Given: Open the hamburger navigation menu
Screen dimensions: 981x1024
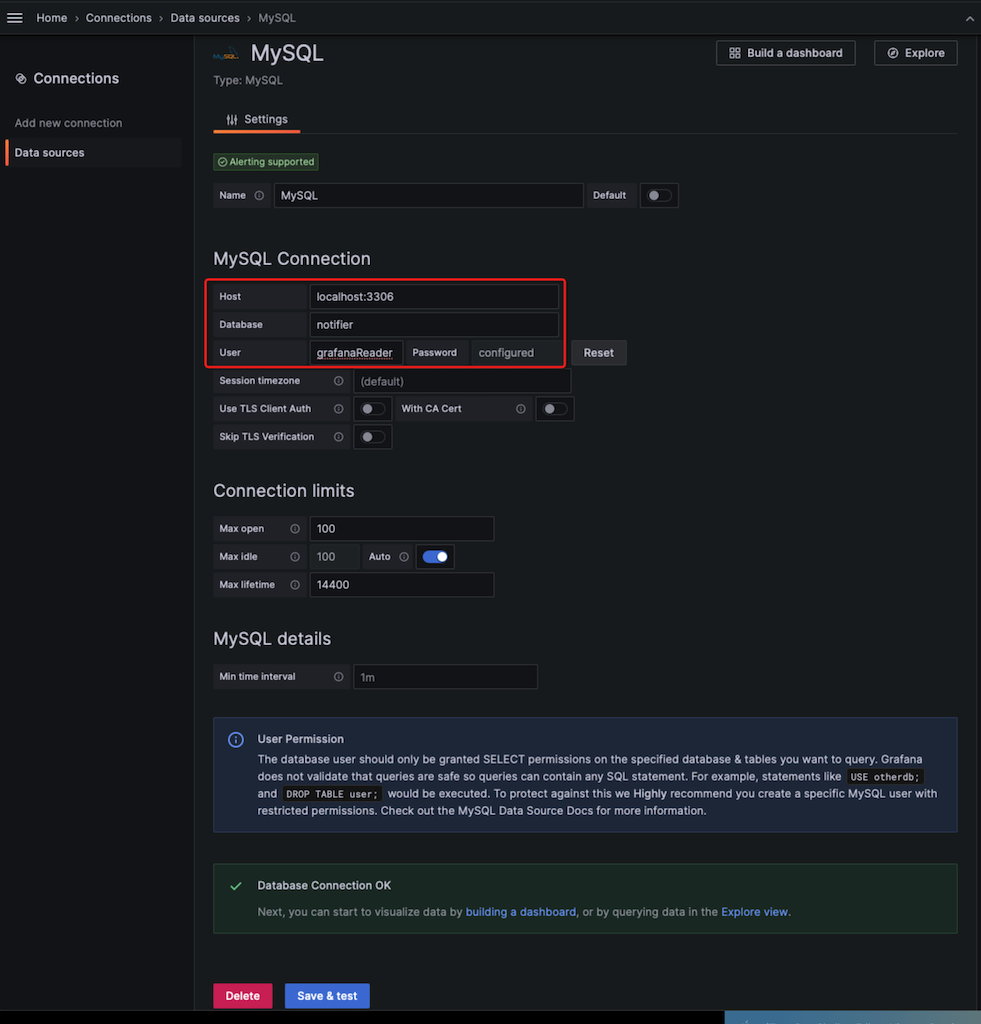Looking at the screenshot, I should [x=14, y=18].
